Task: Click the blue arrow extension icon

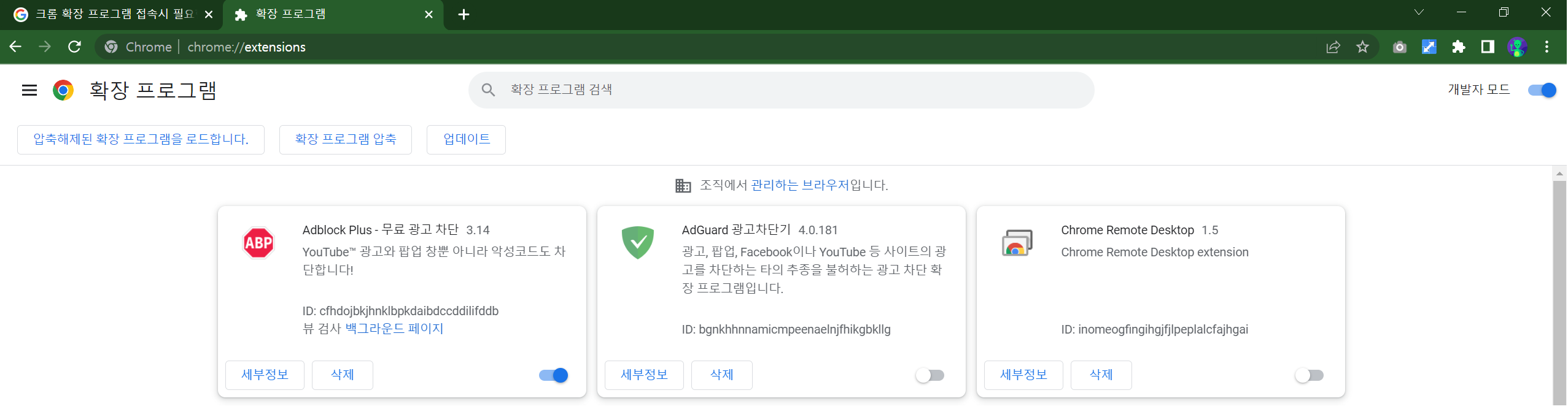Action: 1429,47
